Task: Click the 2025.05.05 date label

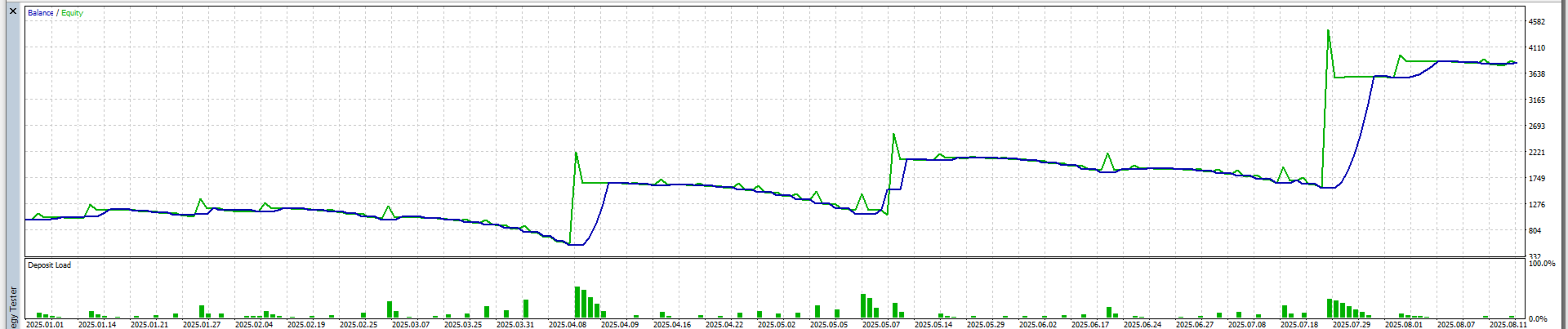Action: coord(829,325)
